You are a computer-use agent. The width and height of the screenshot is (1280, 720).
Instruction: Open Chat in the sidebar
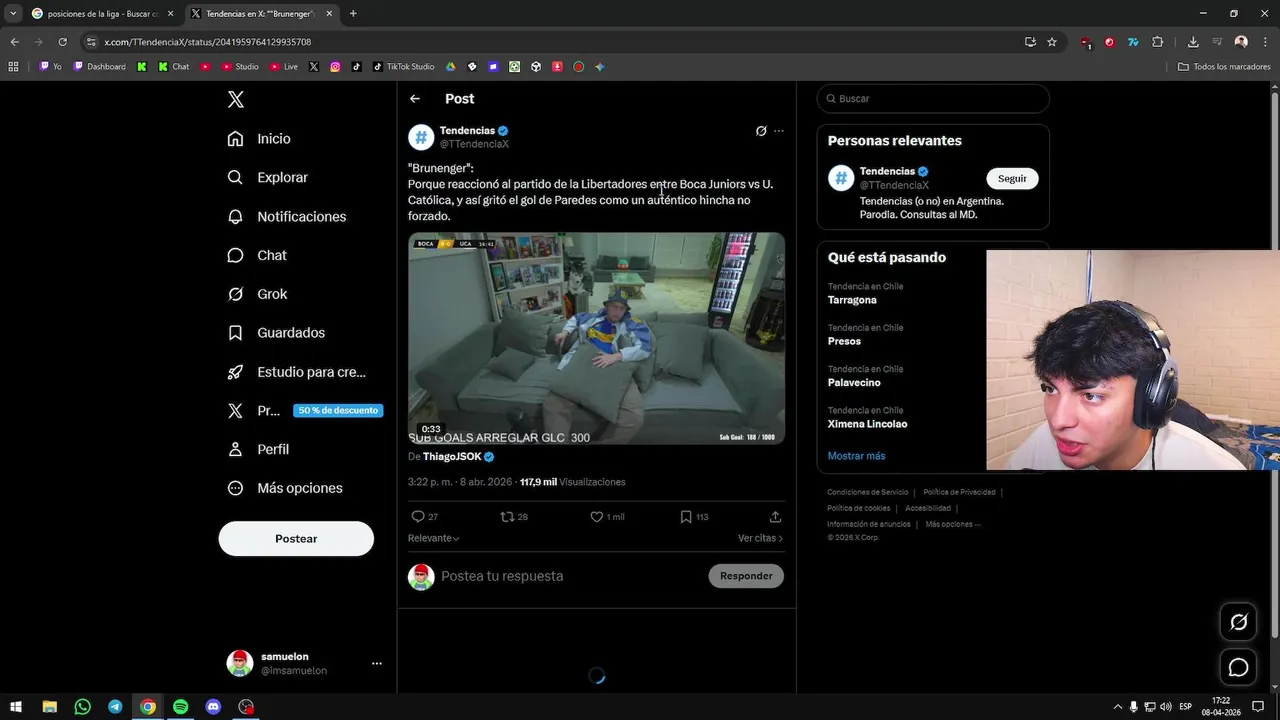(257, 255)
